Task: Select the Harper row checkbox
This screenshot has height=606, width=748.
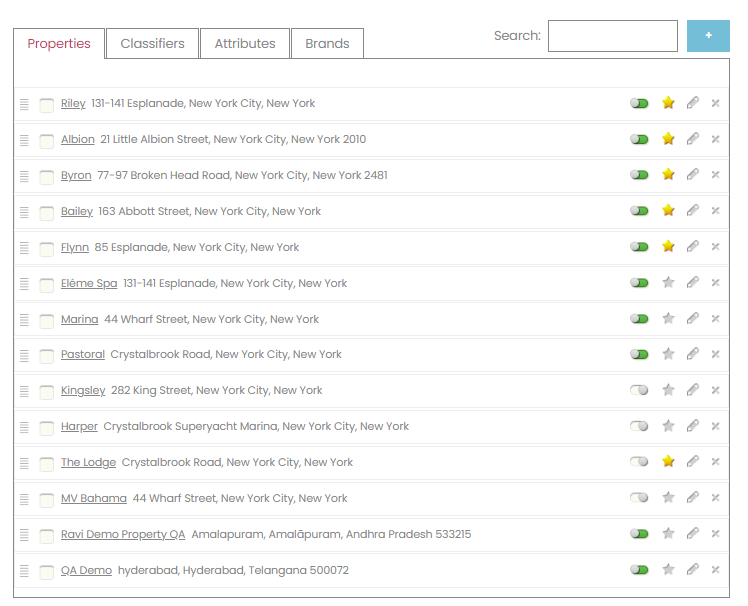Action: click(x=46, y=428)
